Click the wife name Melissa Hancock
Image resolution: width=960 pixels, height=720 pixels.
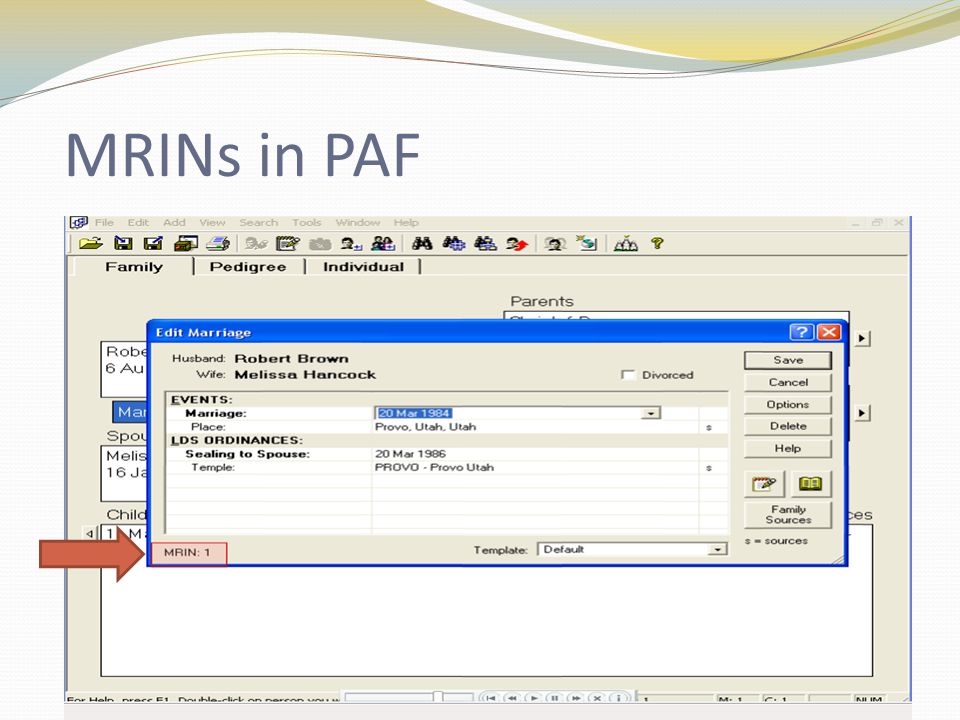click(305, 375)
